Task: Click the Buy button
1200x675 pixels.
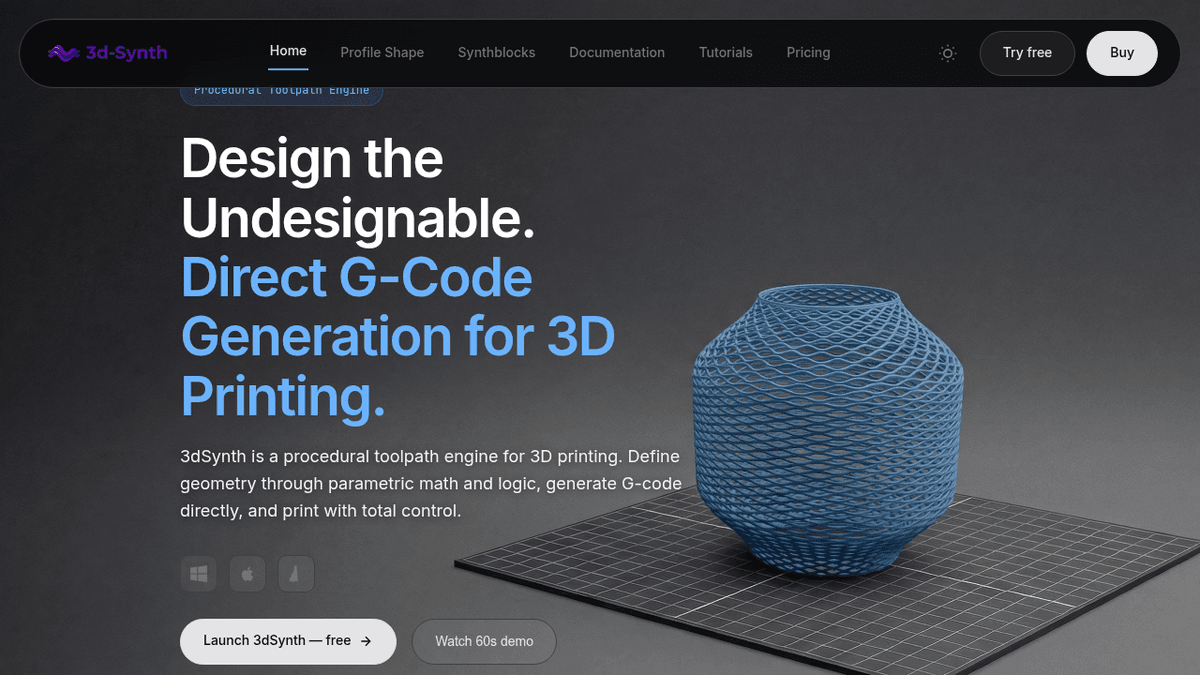Action: pos(1122,53)
